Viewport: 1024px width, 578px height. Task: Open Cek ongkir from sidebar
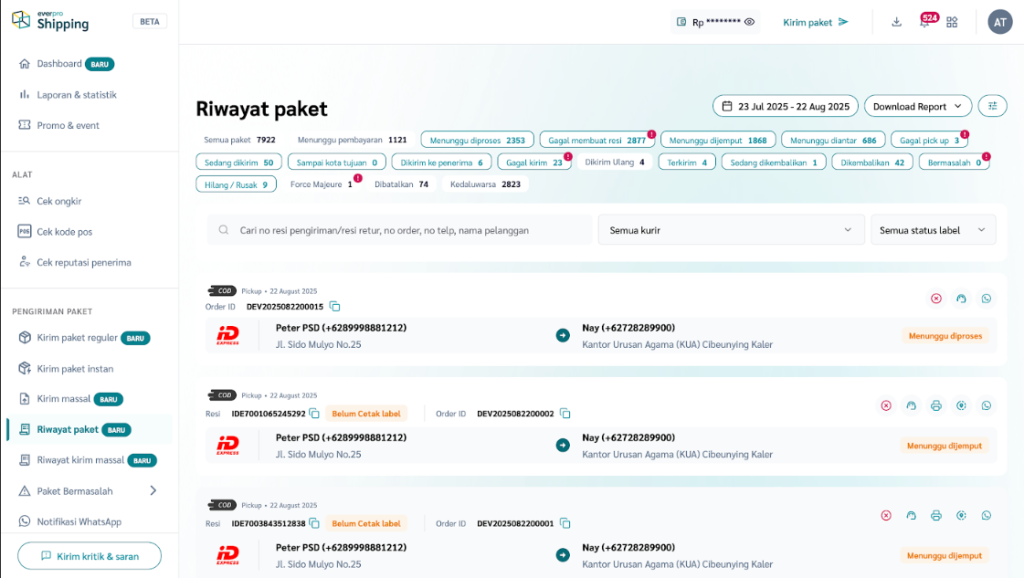59,201
